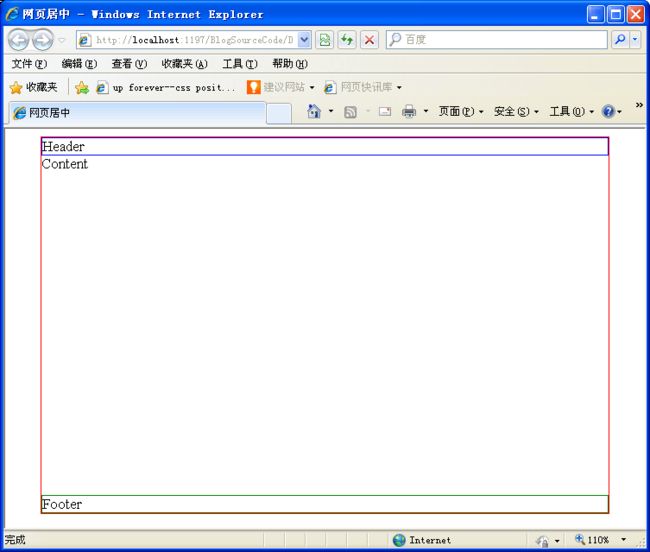
Task: Go forward with the Forward arrow button
Action: (x=43, y=40)
